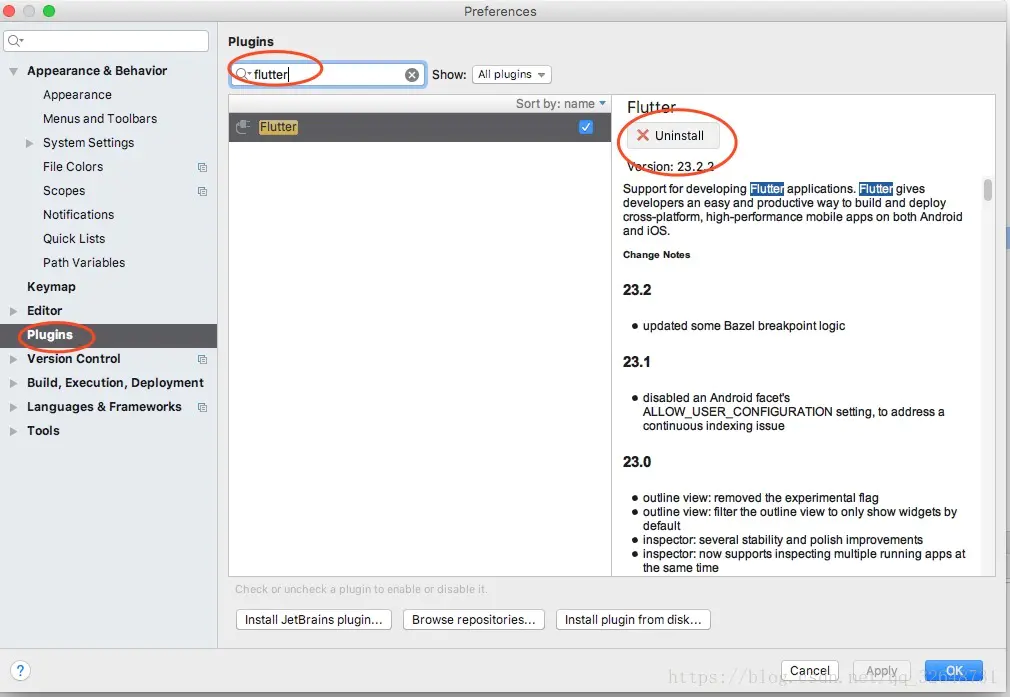Screen dimensions: 1010x697
Task: Click the Languages & Frameworks project-scope icon
Action: pos(202,407)
